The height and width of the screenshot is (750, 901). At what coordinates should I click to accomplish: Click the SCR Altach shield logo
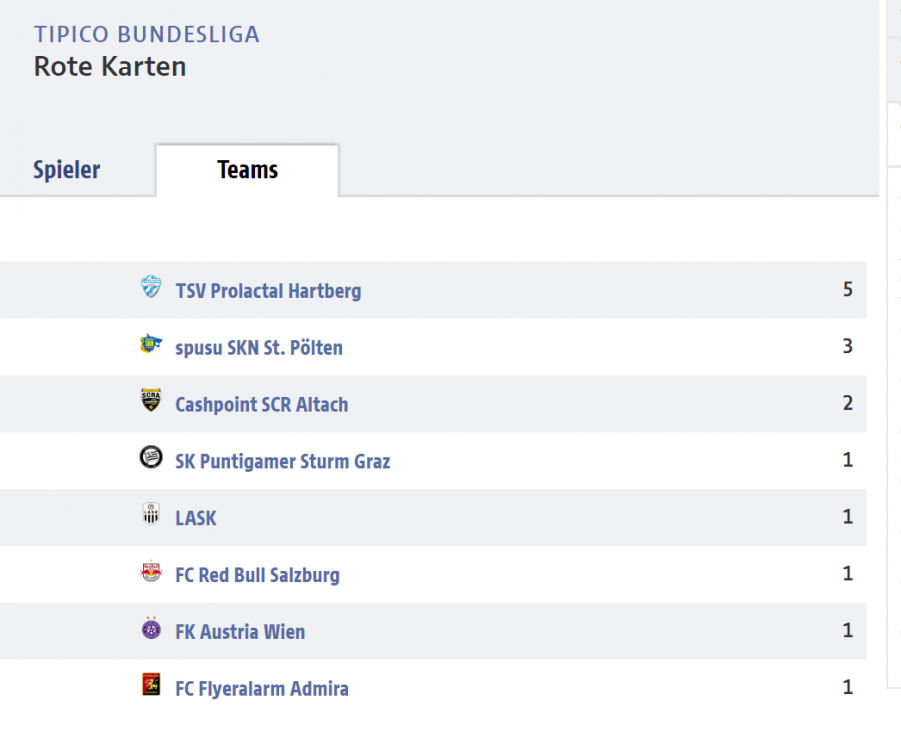coord(151,400)
